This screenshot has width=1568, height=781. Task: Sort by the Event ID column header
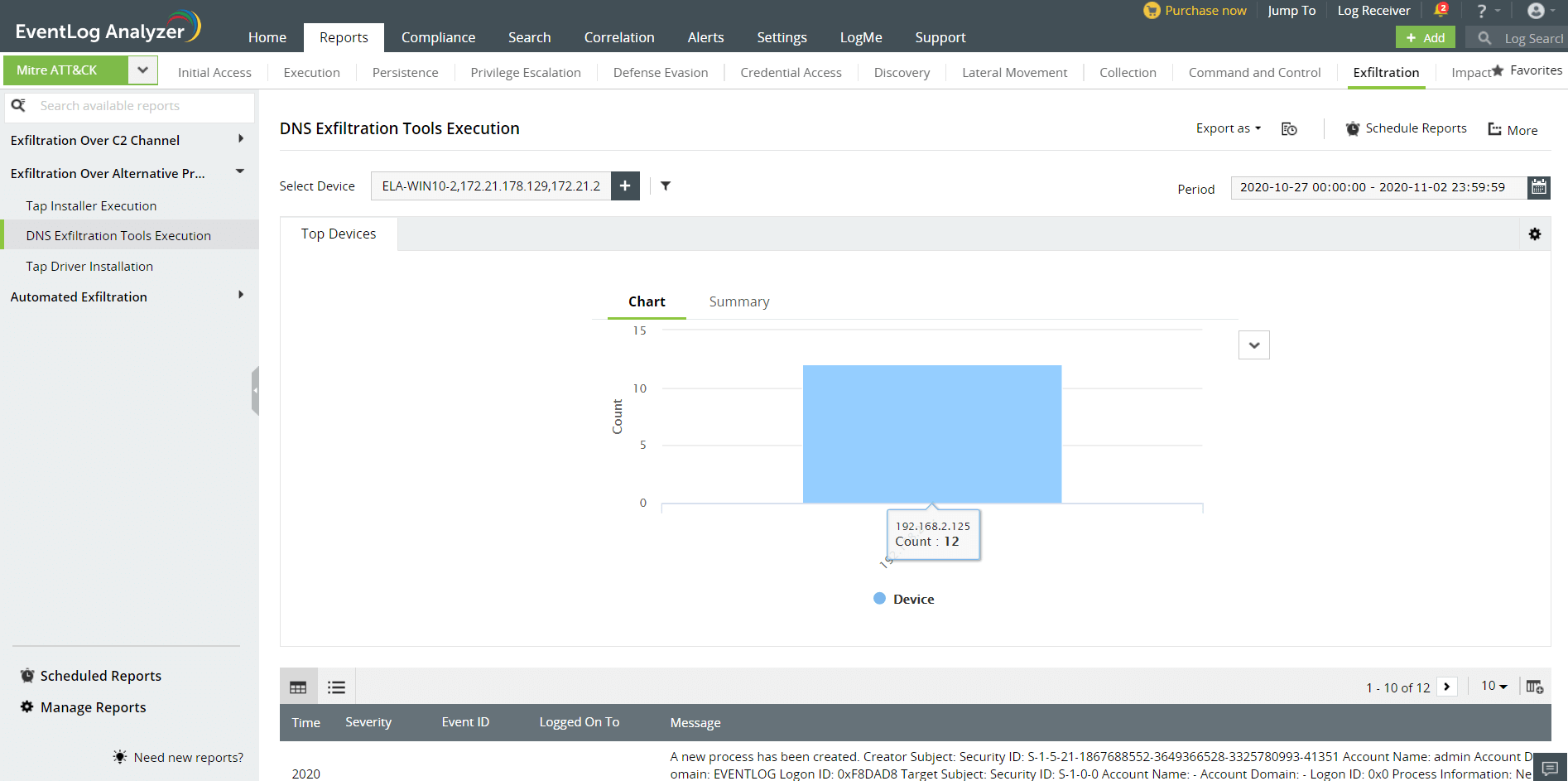click(x=465, y=722)
